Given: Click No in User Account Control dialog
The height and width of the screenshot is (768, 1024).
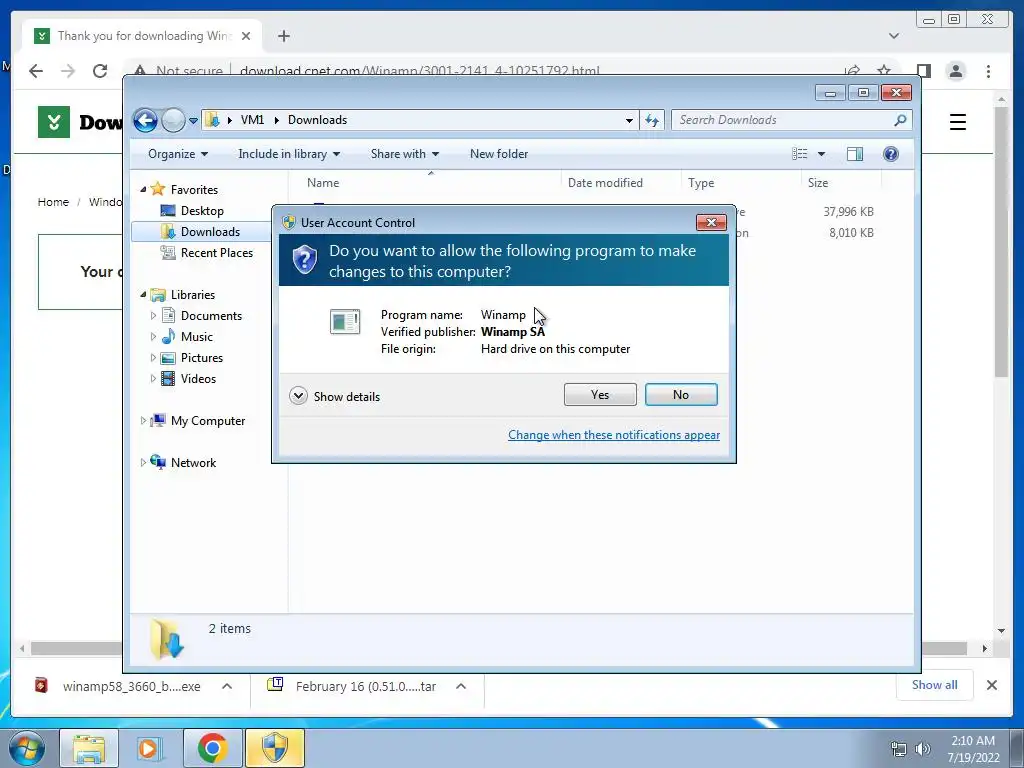Looking at the screenshot, I should [x=680, y=394].
